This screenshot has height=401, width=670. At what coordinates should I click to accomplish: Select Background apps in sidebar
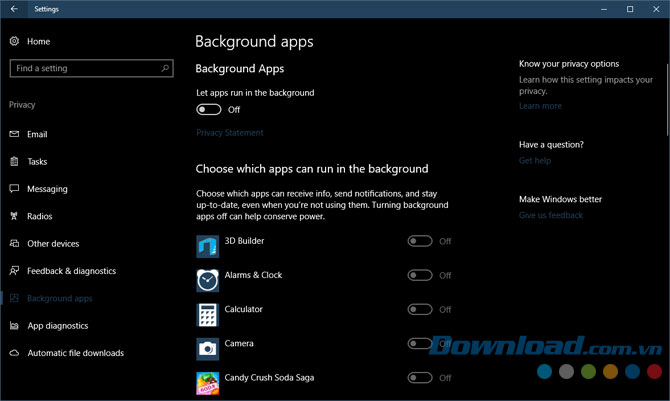59,298
